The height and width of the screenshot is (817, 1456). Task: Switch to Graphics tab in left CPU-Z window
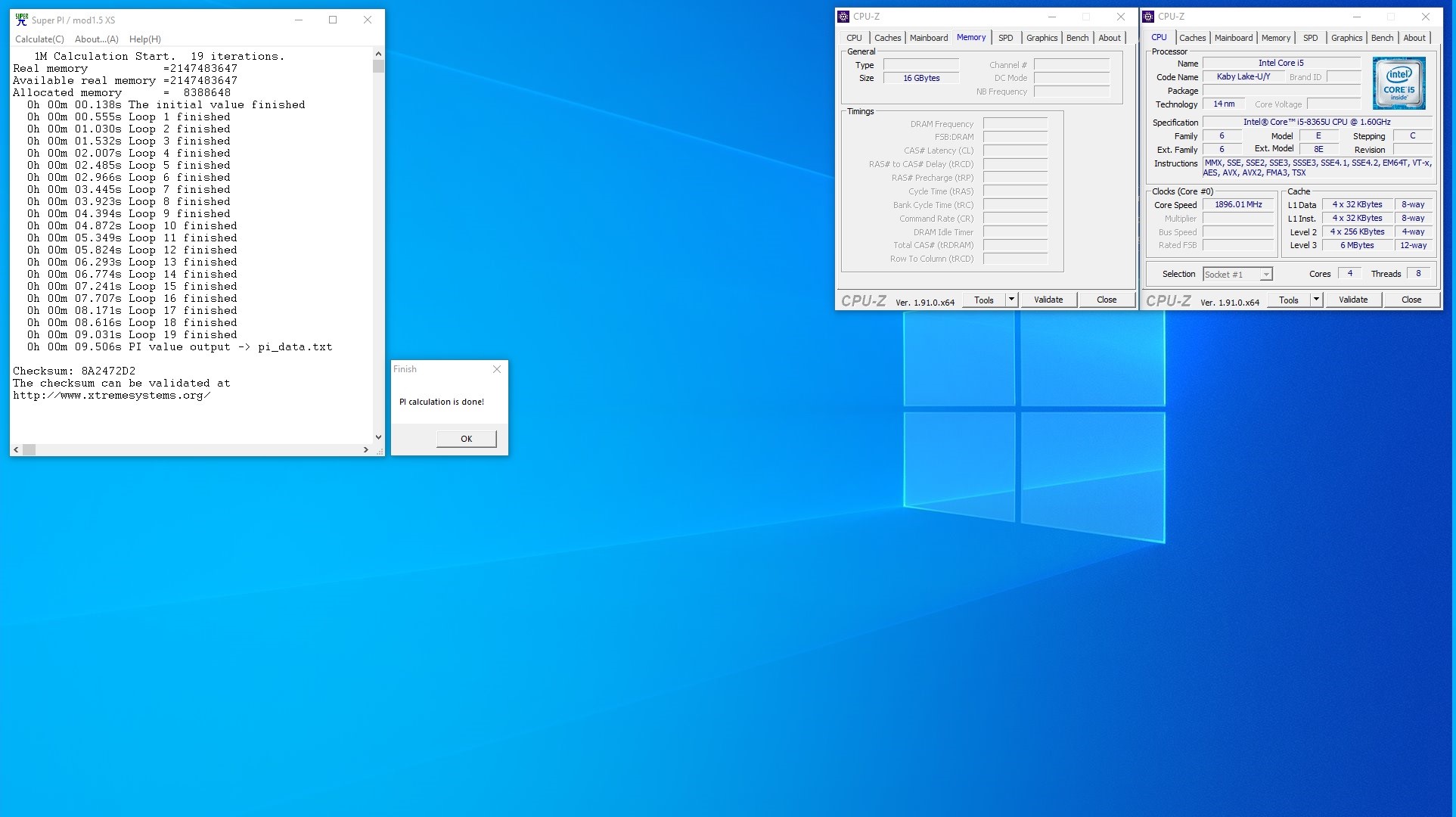click(1042, 38)
